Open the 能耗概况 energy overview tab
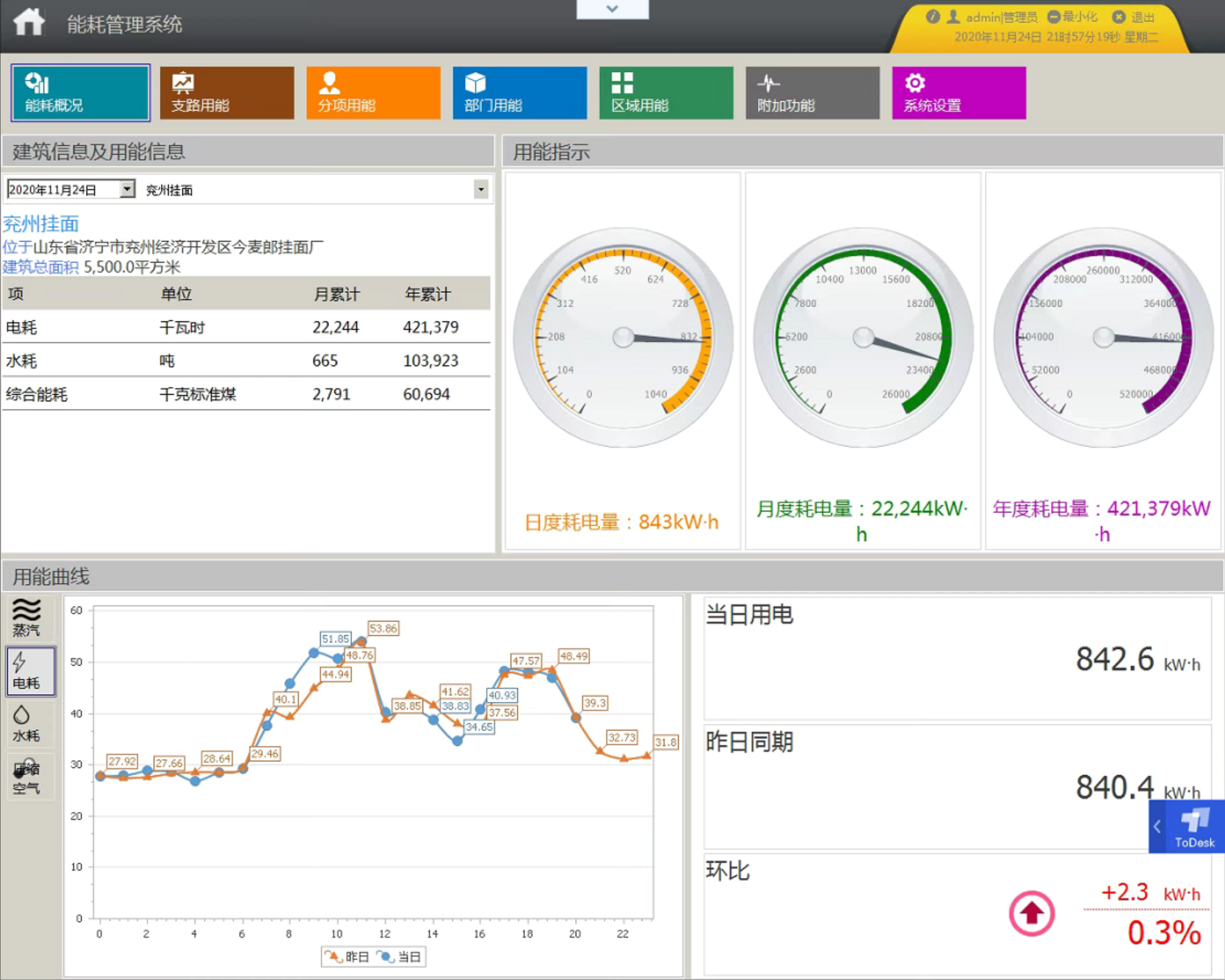1225x980 pixels. click(x=80, y=92)
